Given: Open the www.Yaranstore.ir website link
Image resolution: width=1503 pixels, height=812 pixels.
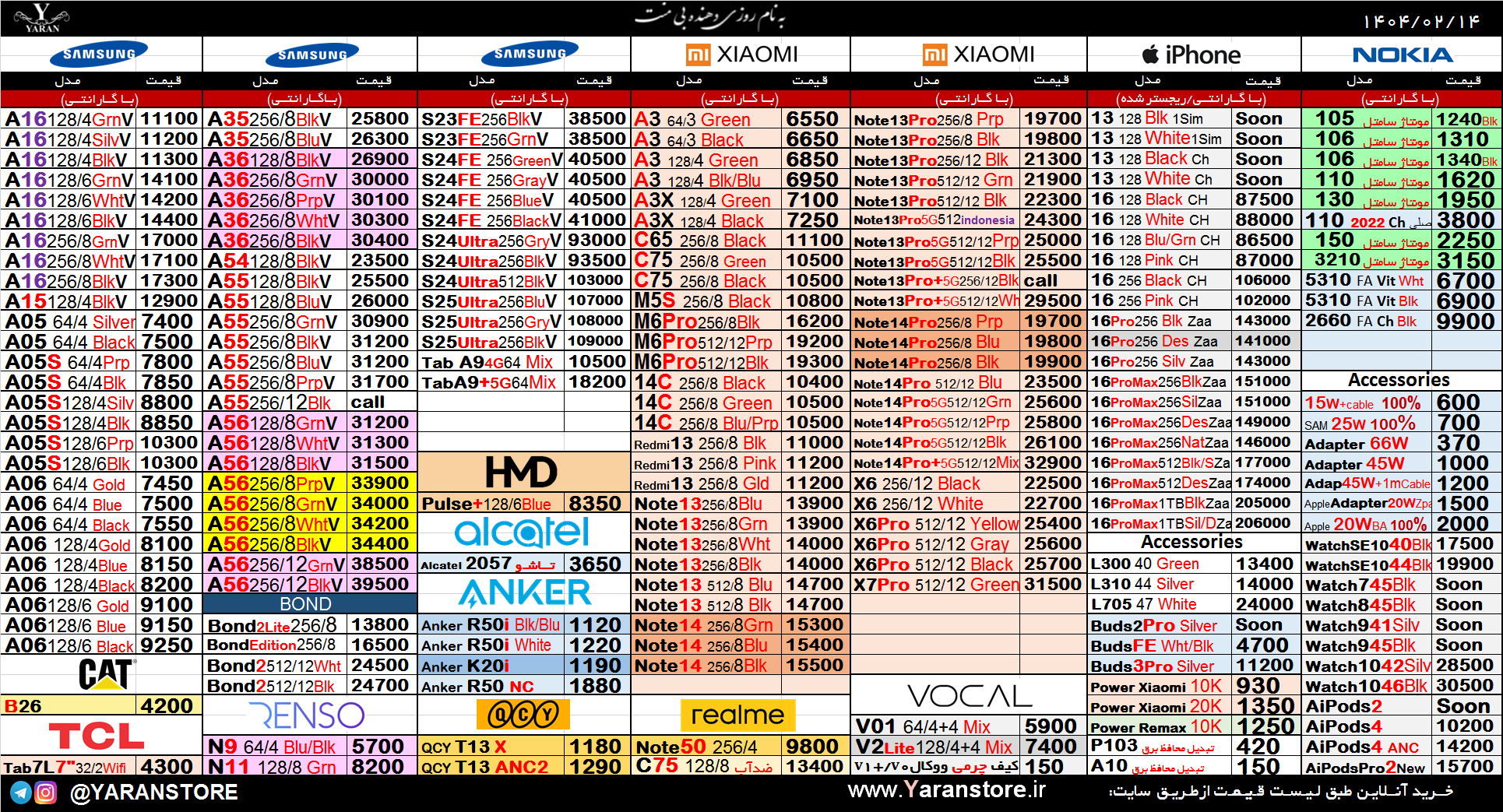Looking at the screenshot, I should click(947, 789).
